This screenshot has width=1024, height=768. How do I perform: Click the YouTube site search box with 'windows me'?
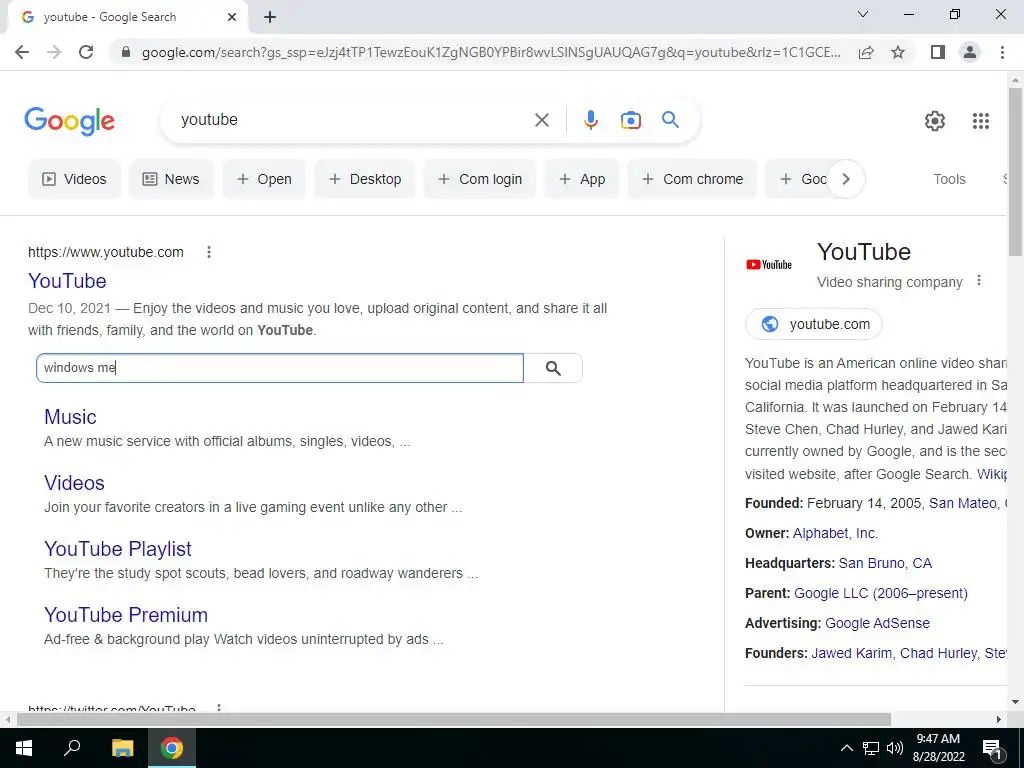pos(280,368)
